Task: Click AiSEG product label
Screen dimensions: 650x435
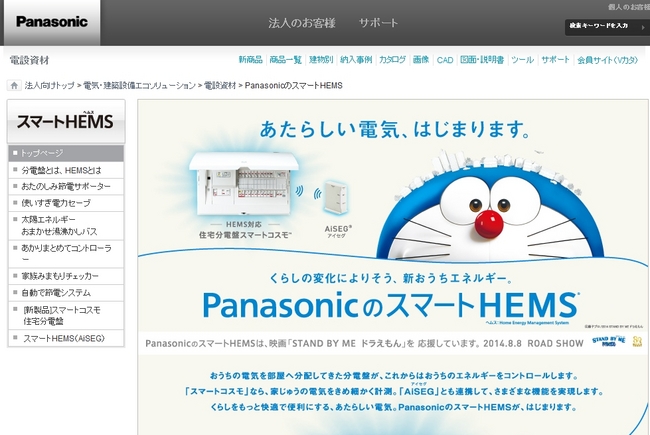Action: pos(338,229)
